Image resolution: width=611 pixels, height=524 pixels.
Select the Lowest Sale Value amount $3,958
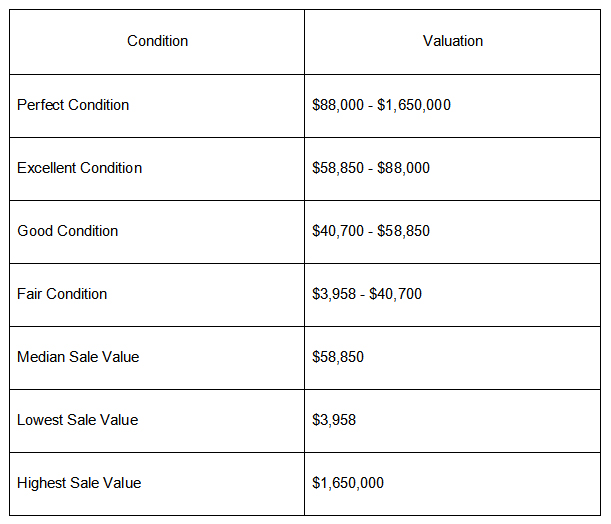pos(334,420)
